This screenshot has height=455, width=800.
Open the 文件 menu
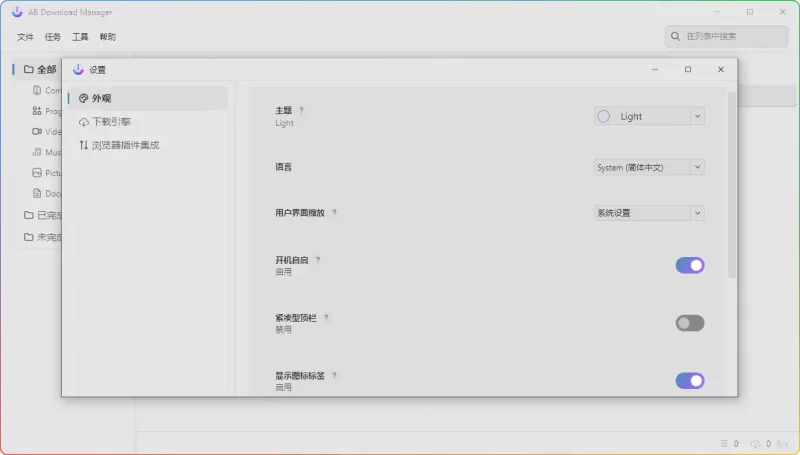click(x=25, y=37)
